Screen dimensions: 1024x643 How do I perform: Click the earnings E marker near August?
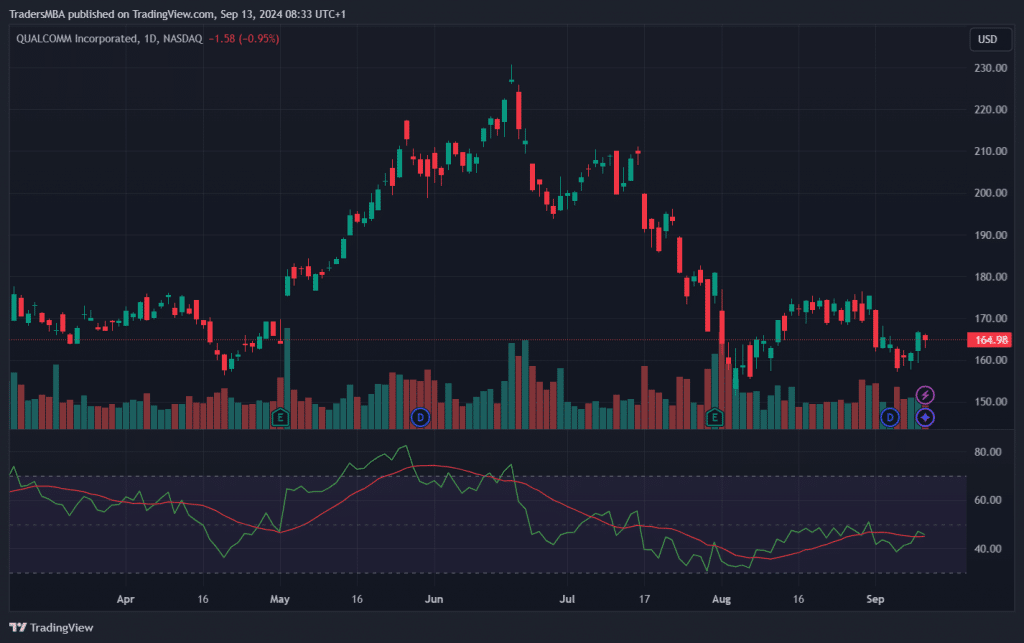tap(714, 416)
